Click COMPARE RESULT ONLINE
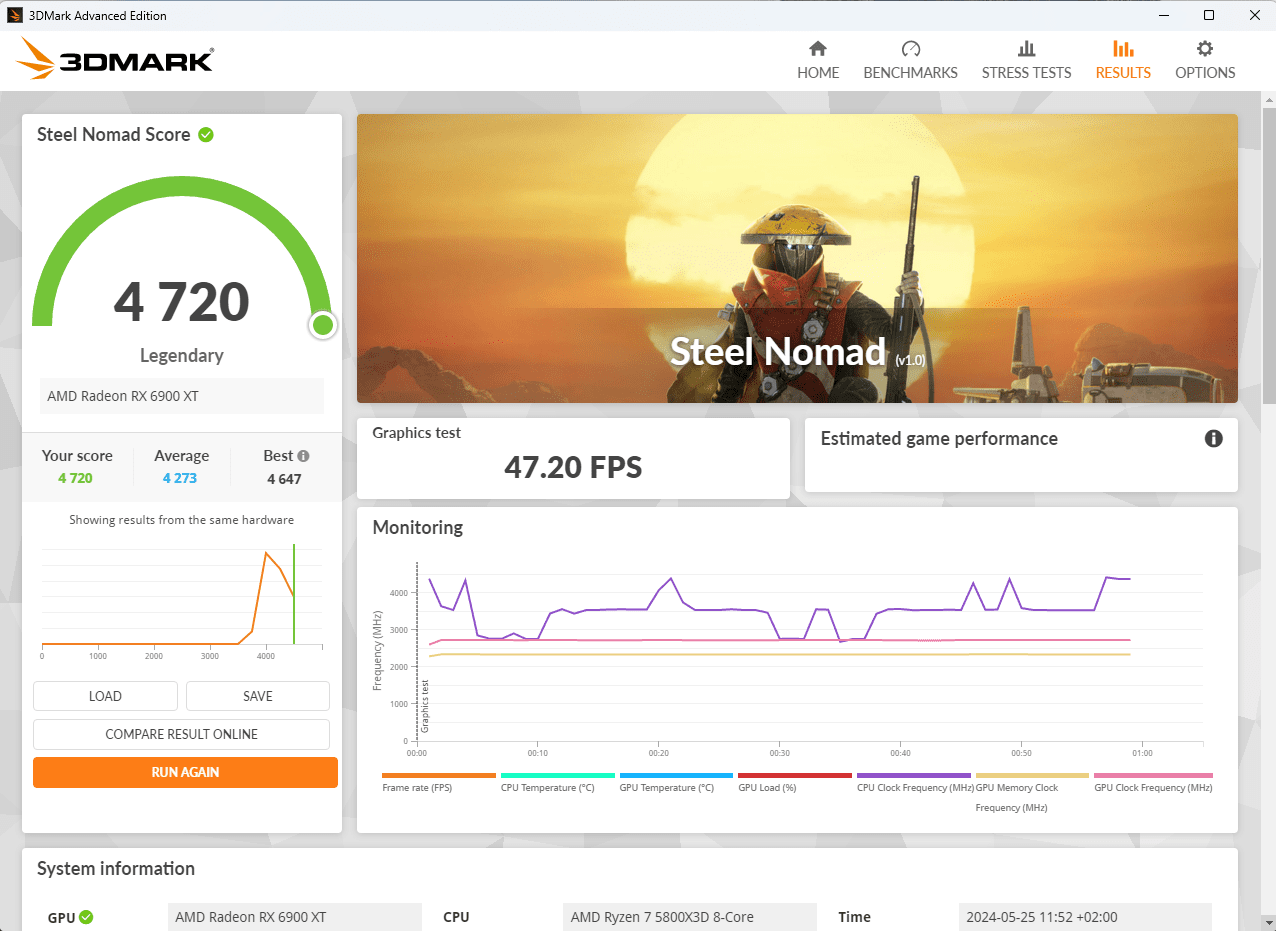The image size is (1276, 931). pos(181,734)
